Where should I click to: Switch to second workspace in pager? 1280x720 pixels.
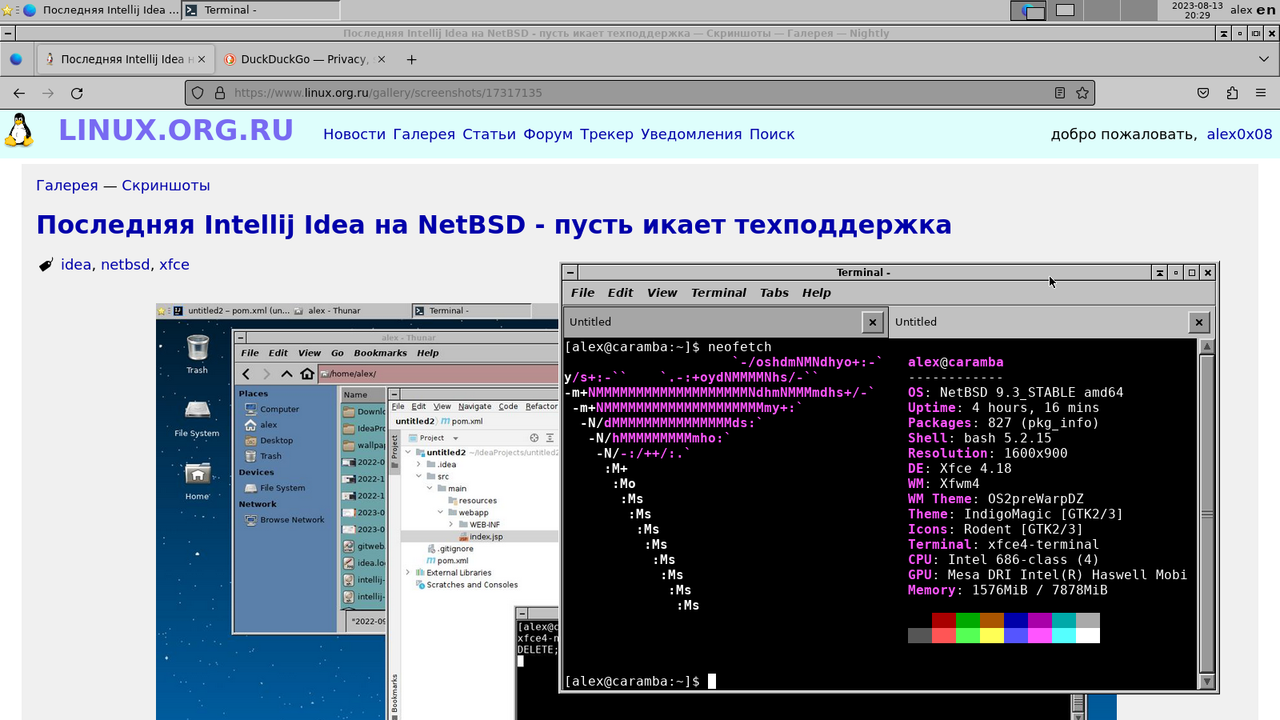tap(1065, 10)
